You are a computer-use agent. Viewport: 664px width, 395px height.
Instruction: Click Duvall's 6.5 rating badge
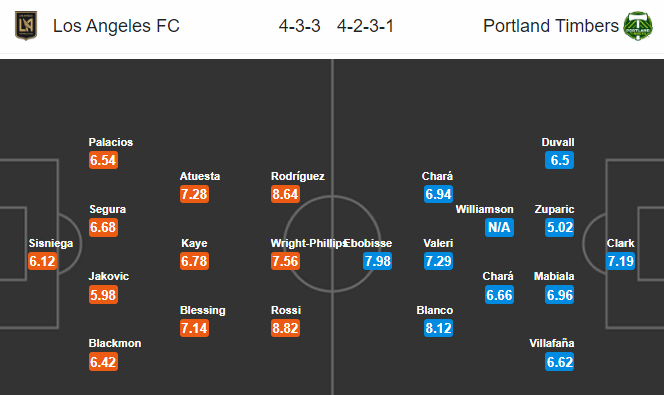point(559,160)
